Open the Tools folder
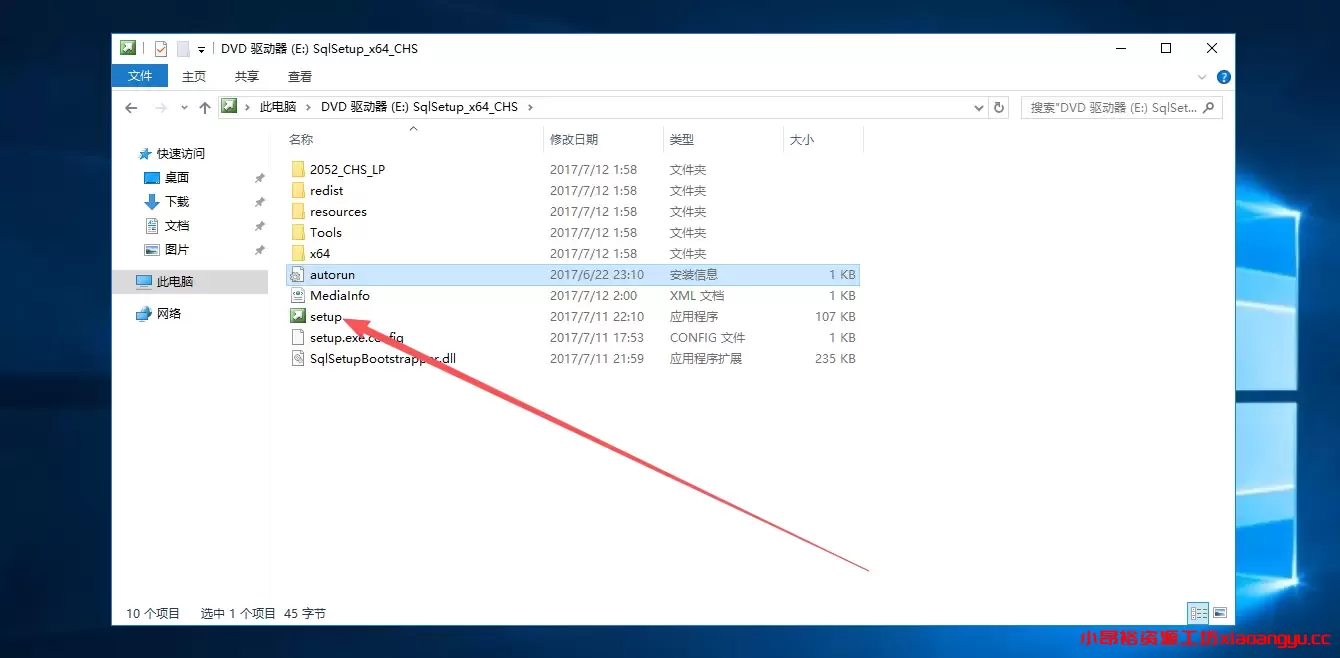 [324, 232]
